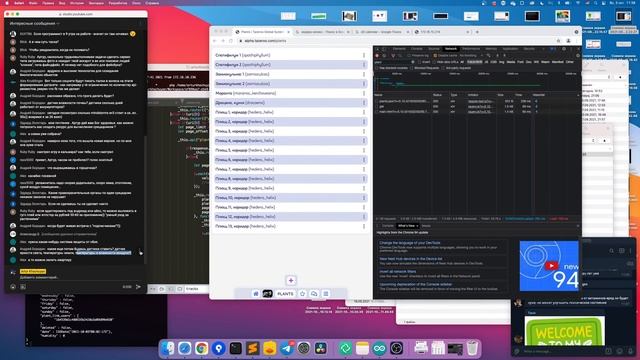
Task: Toggle Hide data URLs checkbox
Action: click(434, 62)
